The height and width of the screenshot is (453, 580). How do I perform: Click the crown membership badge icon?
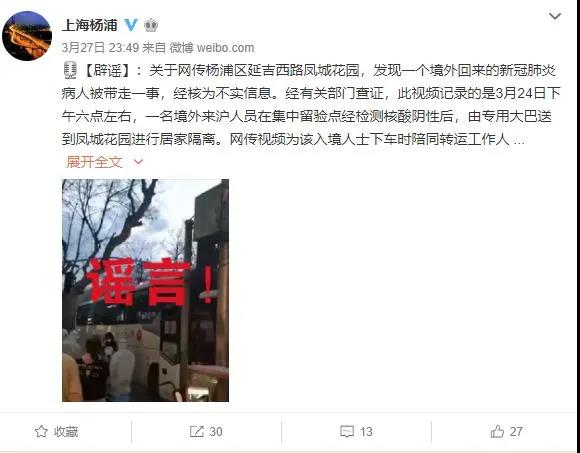pos(151,25)
